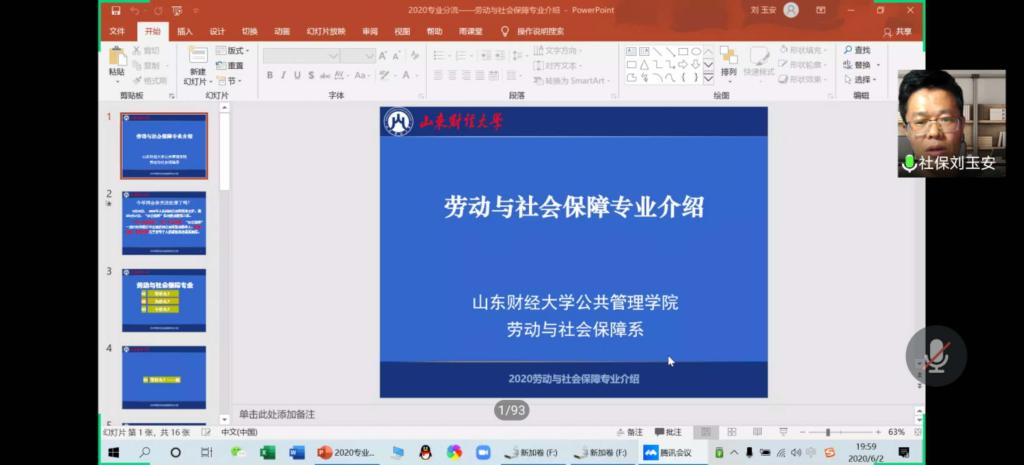Screen dimensions: 1024x465
Task: Toggle the Comments (批注) pane
Action: tap(668, 432)
